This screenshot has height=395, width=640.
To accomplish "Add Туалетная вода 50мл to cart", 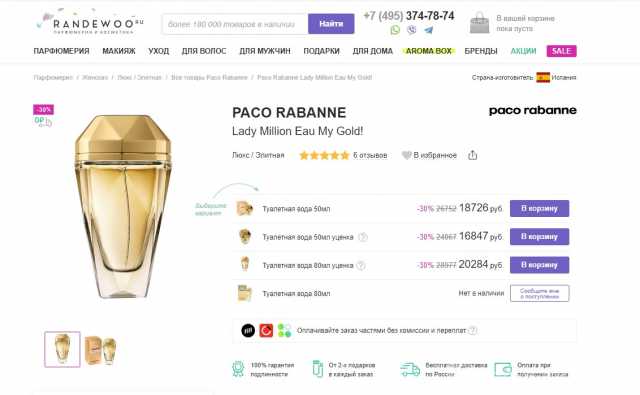I will pyautogui.click(x=539, y=209).
